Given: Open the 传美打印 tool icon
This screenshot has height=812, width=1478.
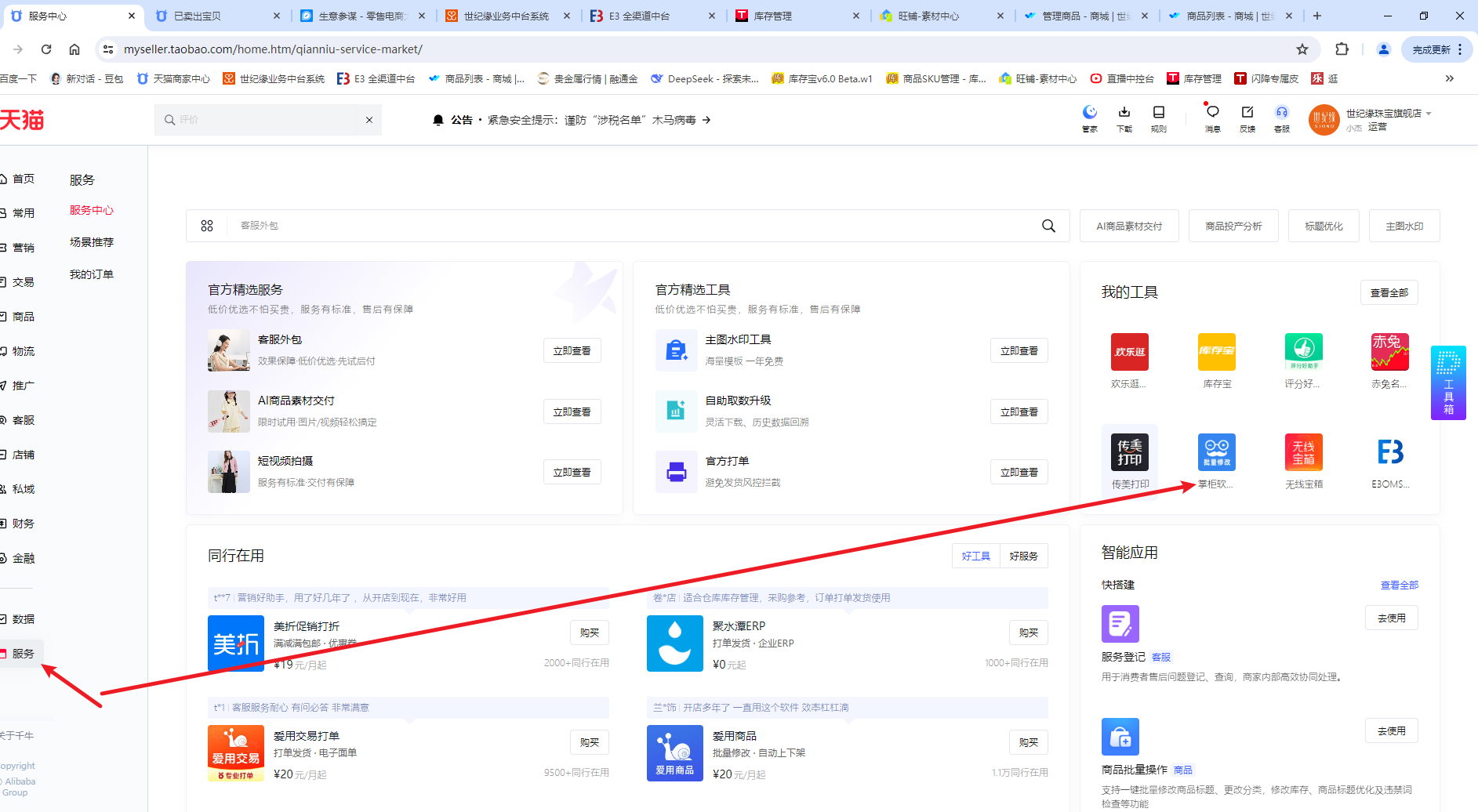Looking at the screenshot, I should (1129, 452).
